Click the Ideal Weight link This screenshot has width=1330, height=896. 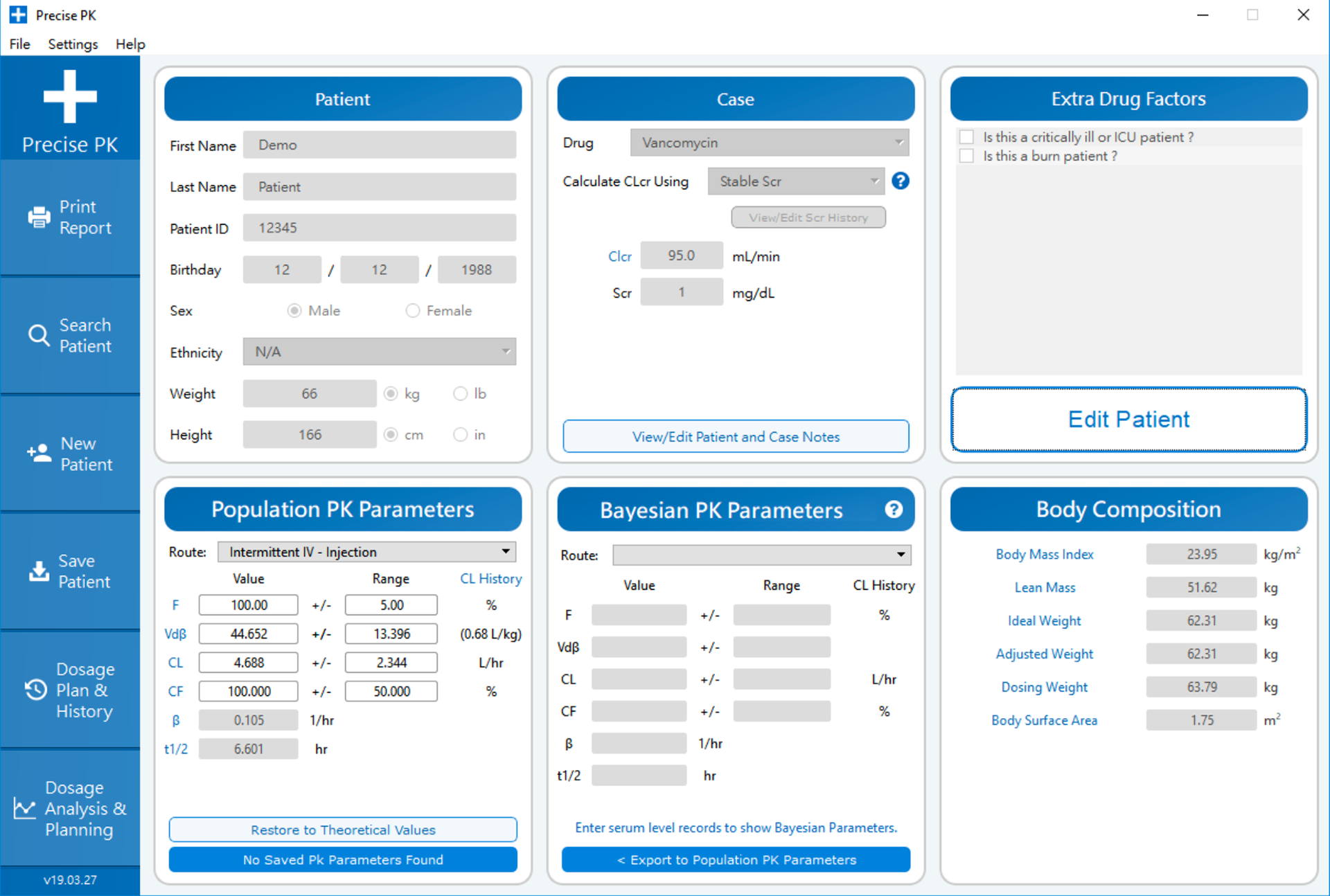(x=1045, y=620)
